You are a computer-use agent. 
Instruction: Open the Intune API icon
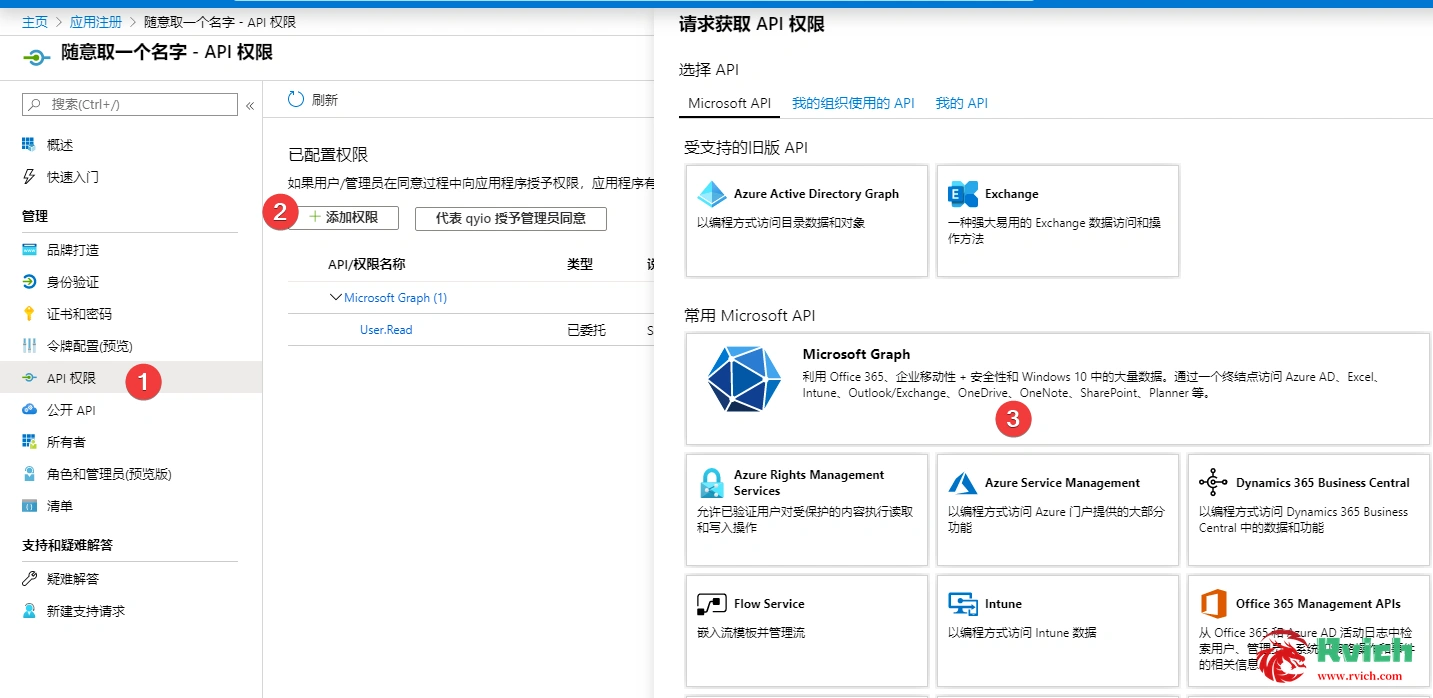pos(963,604)
